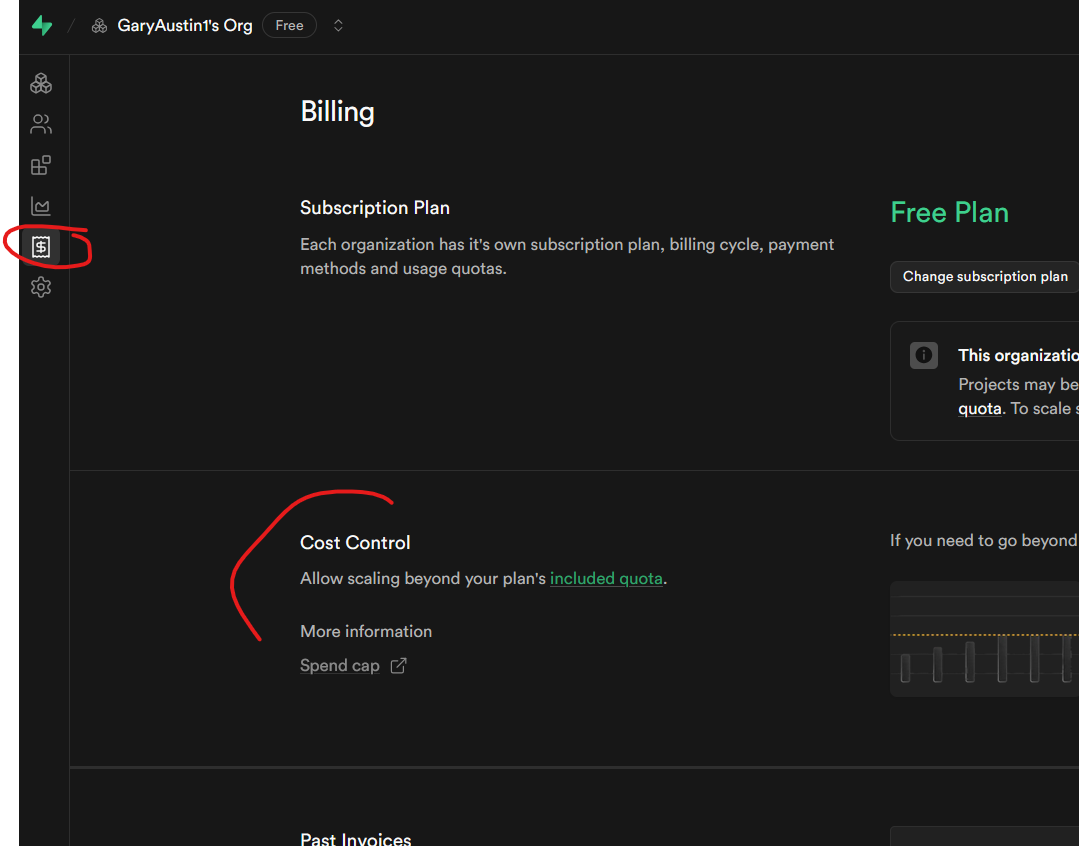Click the Cost Control chart preview

click(x=984, y=639)
